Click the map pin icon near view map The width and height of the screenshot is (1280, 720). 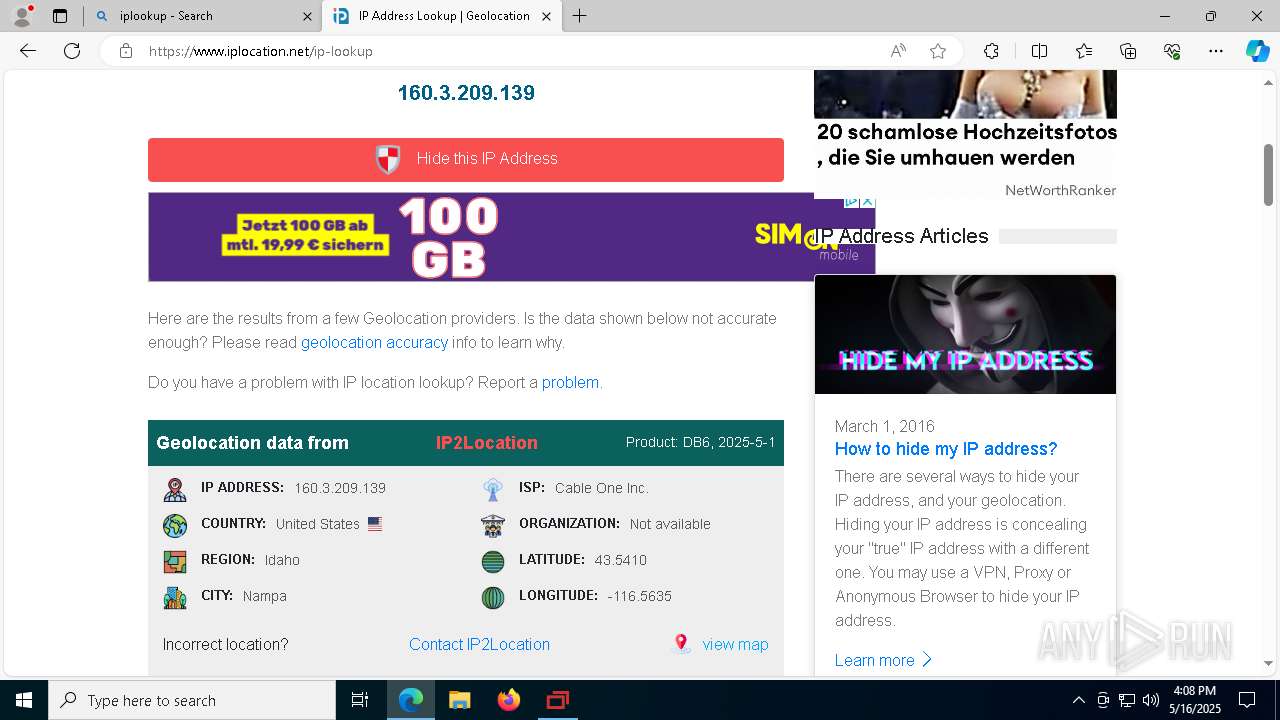click(x=681, y=644)
